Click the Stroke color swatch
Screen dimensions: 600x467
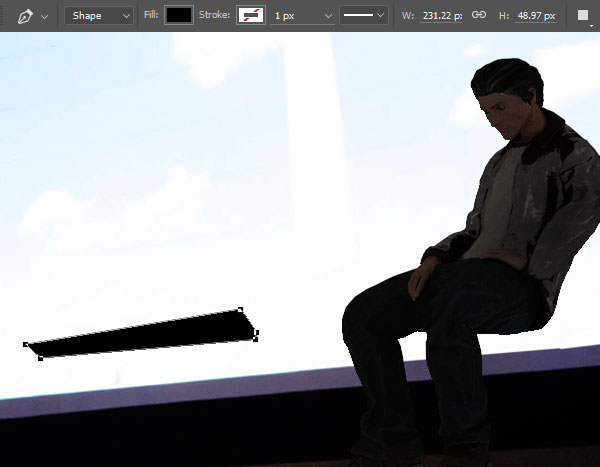(251, 15)
